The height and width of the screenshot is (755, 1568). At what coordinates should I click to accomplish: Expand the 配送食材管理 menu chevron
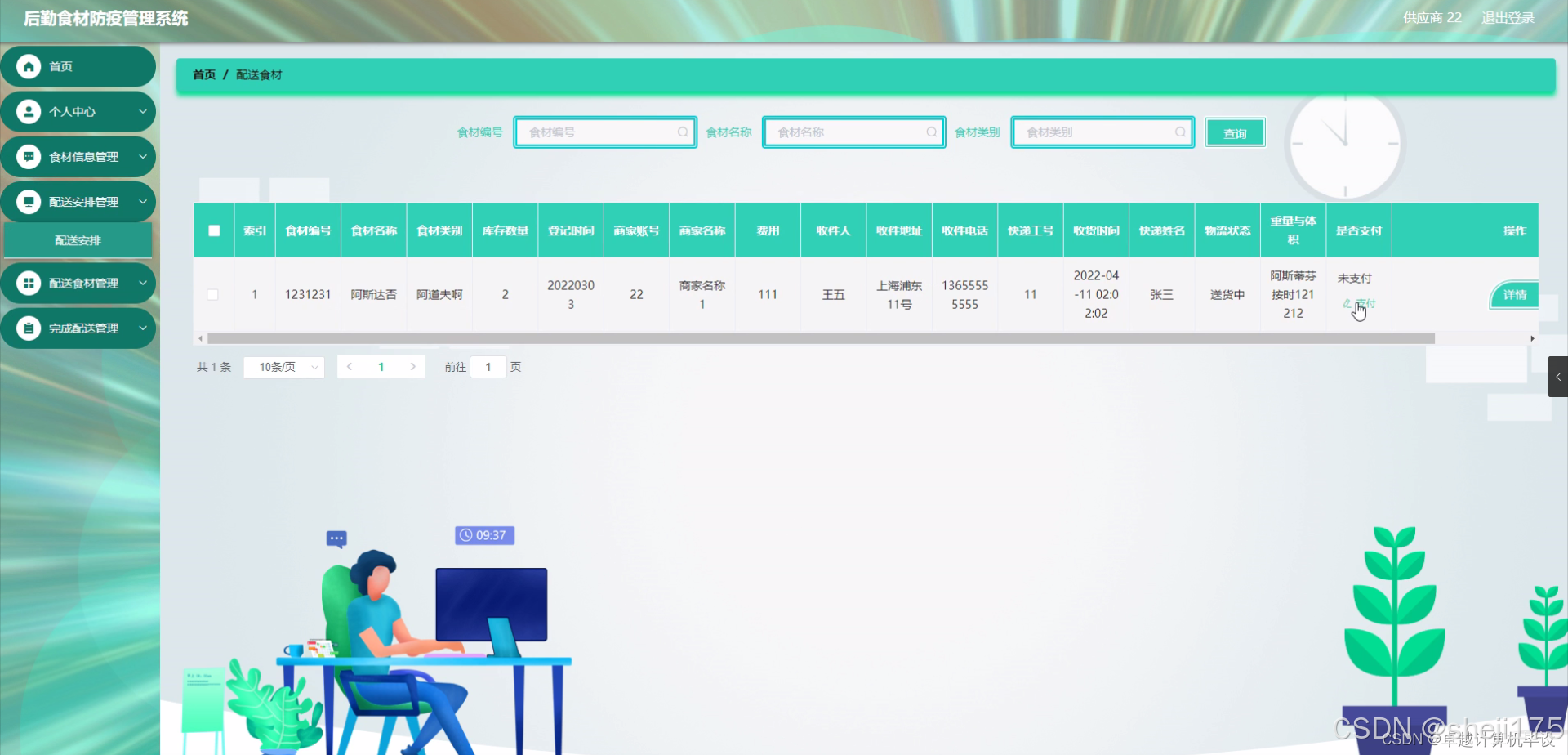pos(143,284)
